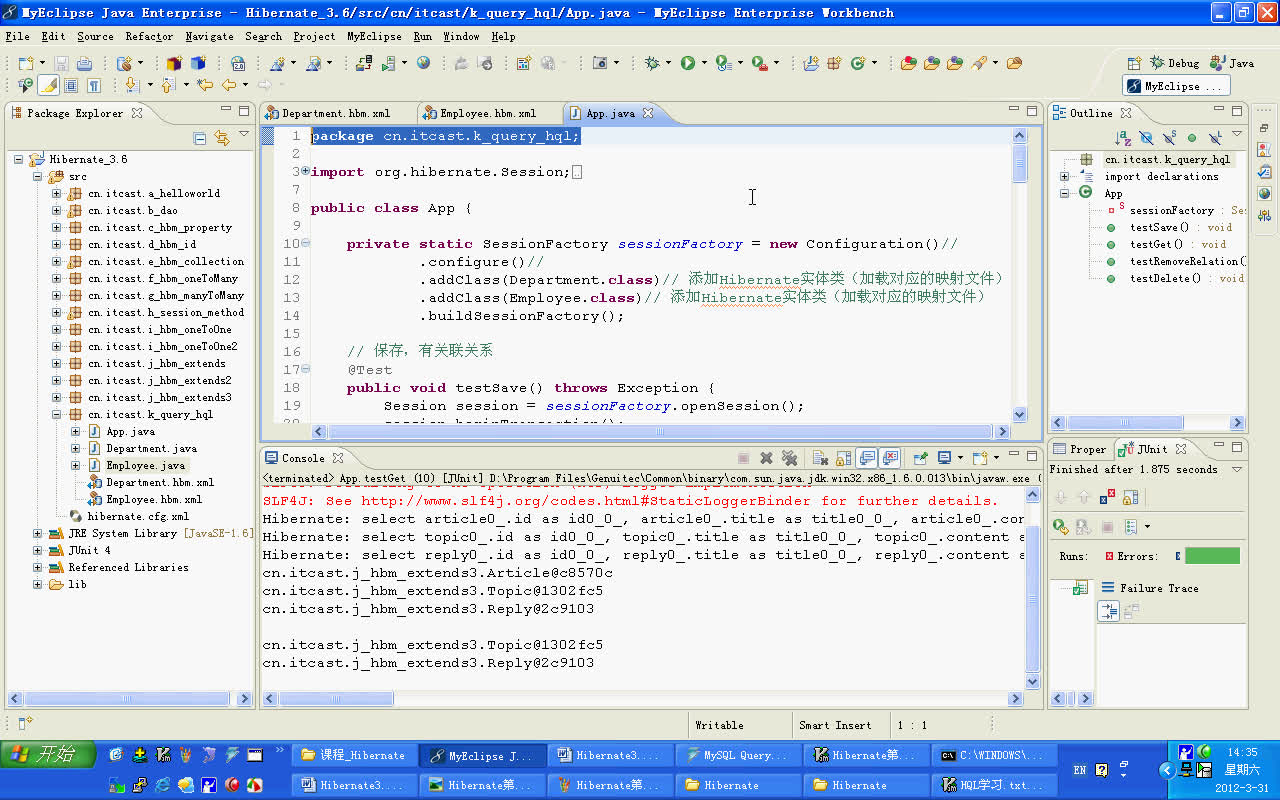Switch to Department.hbm.xml editor tab
The height and width of the screenshot is (800, 1280).
coord(337,113)
